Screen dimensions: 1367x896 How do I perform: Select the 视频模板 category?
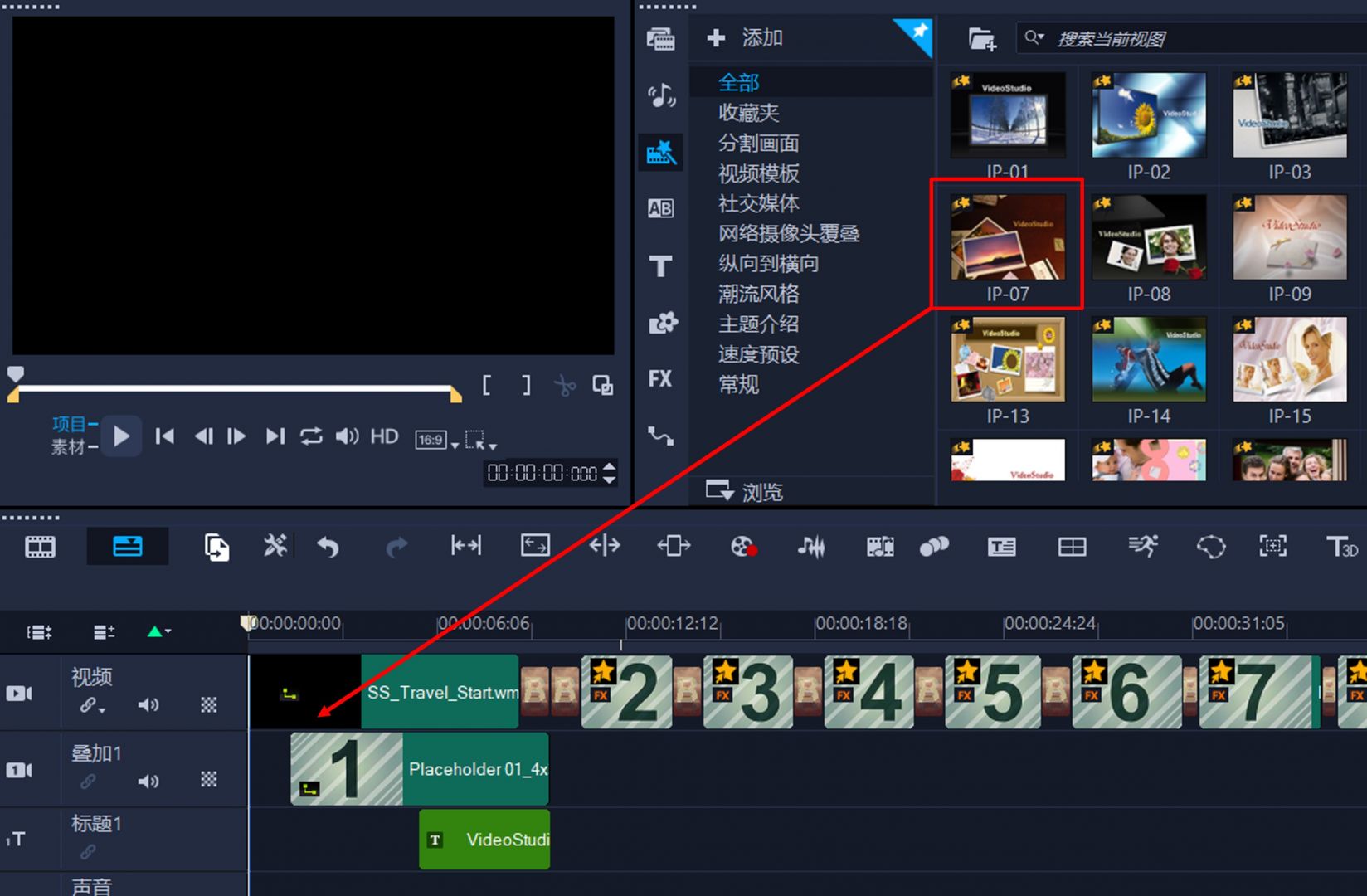click(x=758, y=173)
